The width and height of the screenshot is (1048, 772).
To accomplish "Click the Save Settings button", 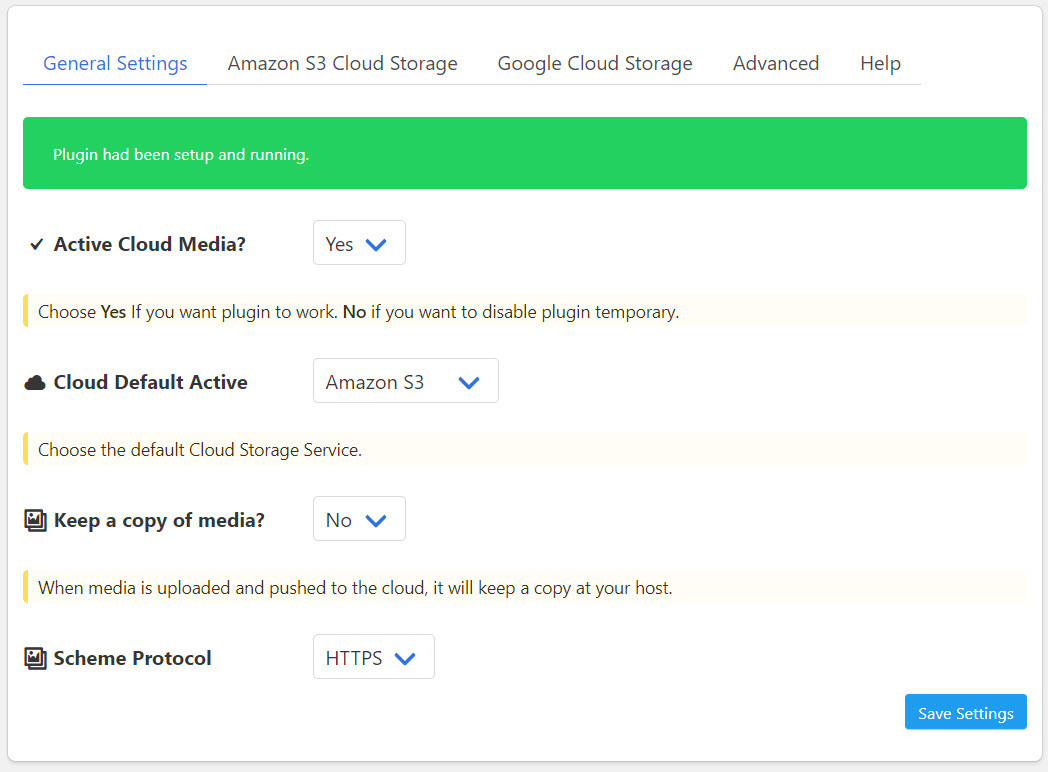I will pos(965,713).
